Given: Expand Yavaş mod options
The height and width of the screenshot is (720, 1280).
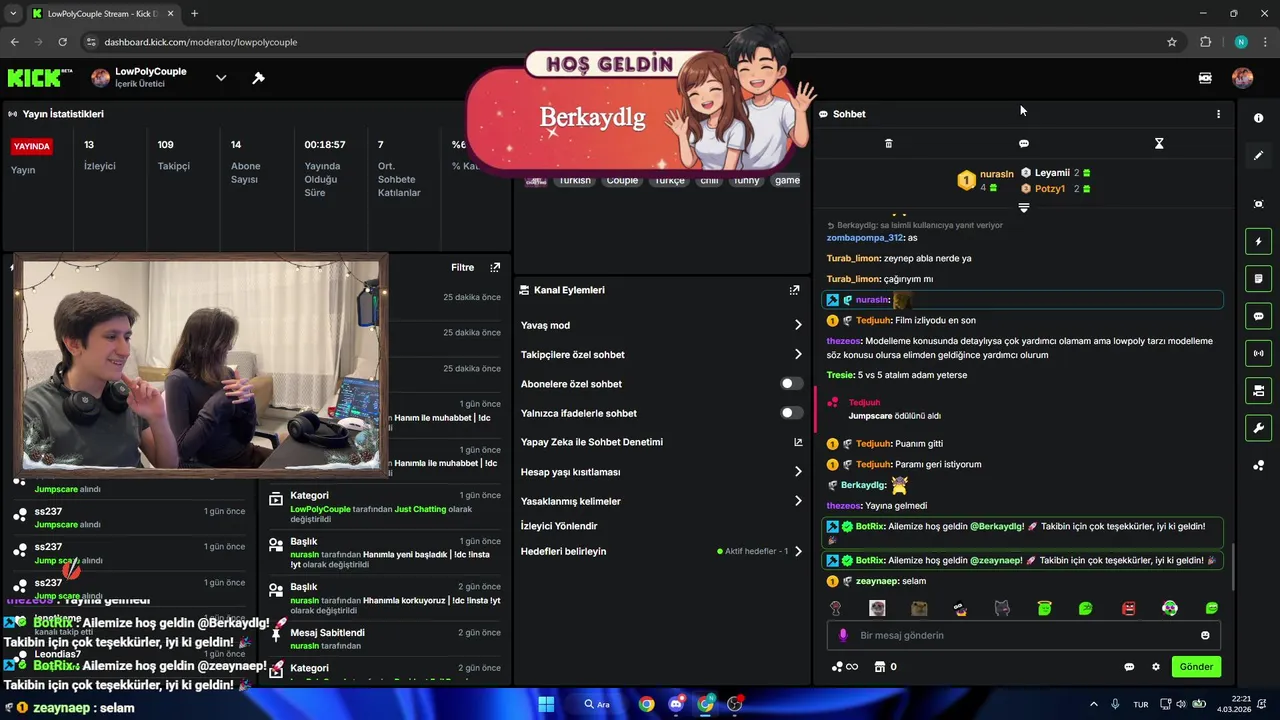Looking at the screenshot, I should [798, 325].
